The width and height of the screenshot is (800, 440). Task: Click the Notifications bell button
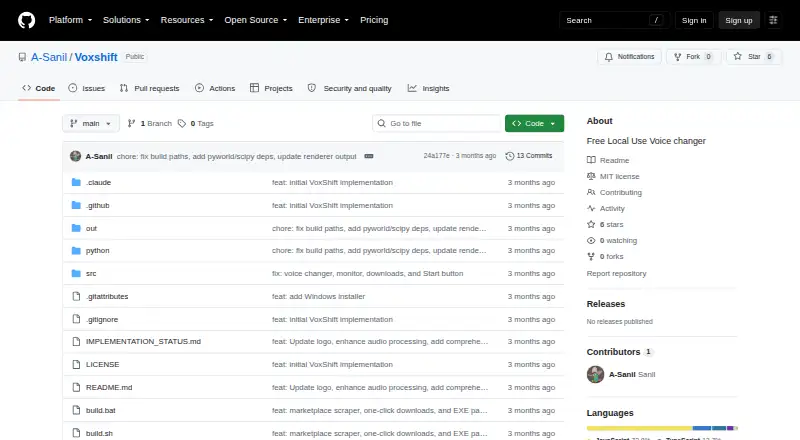(630, 57)
